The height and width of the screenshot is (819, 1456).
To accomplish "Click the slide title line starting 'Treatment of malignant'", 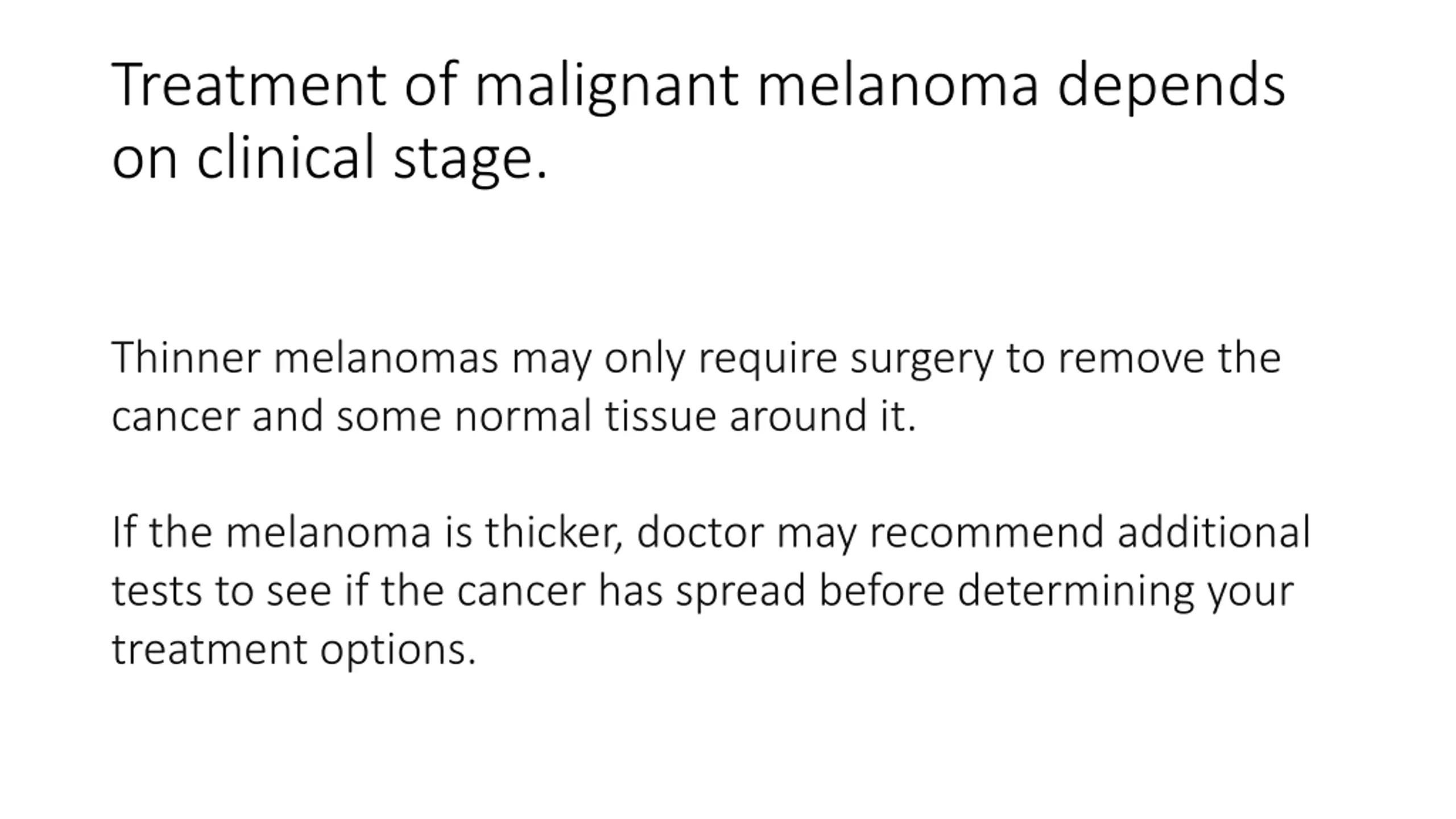I will pyautogui.click(x=698, y=85).
